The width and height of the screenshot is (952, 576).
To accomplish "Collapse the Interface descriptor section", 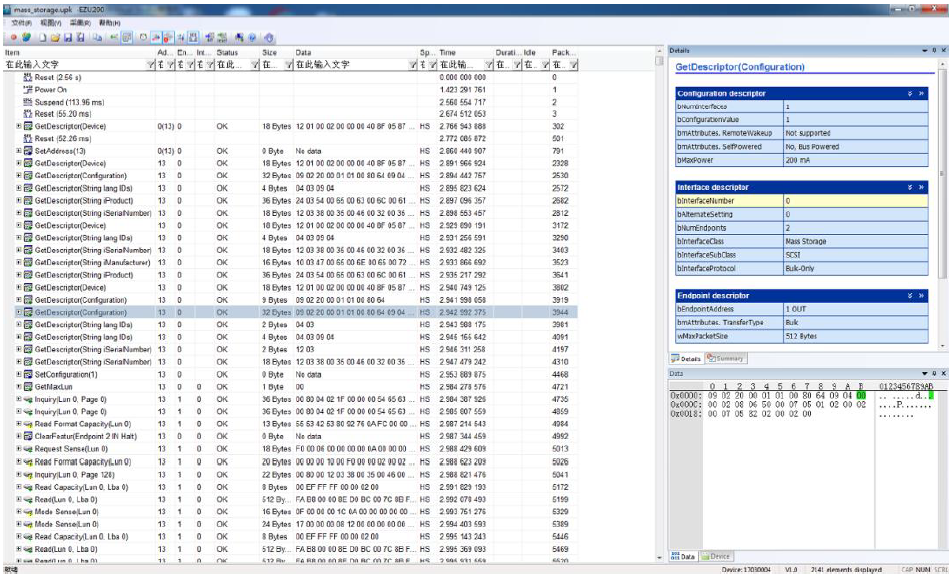I will [x=909, y=187].
